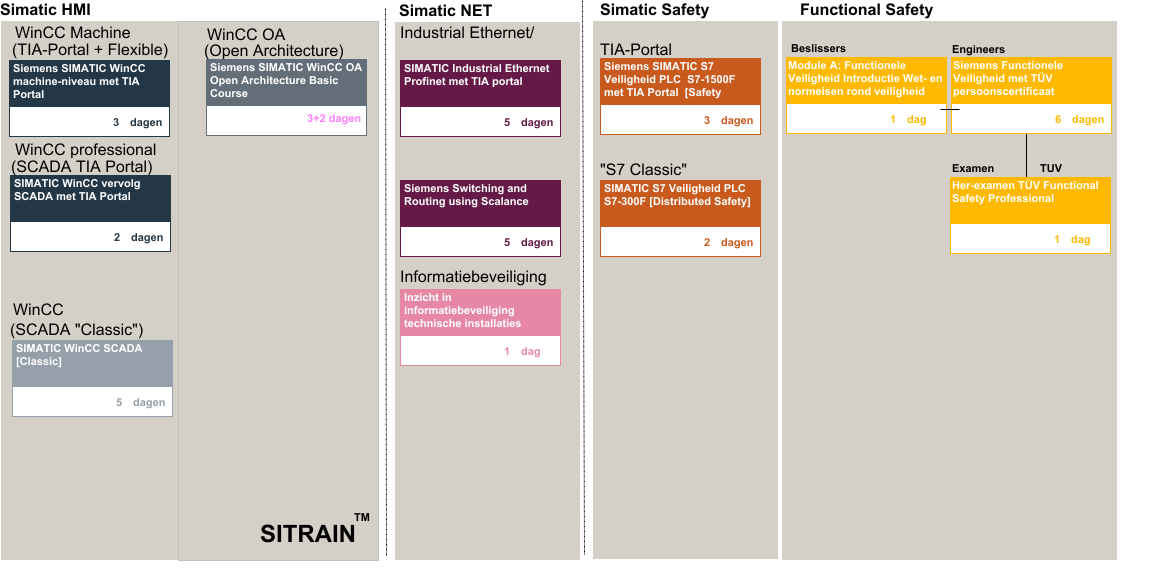Viewport: 1158px width, 580px height.
Task: Click the WinCC OA Open Architecture Basic Course
Action: click(x=286, y=81)
